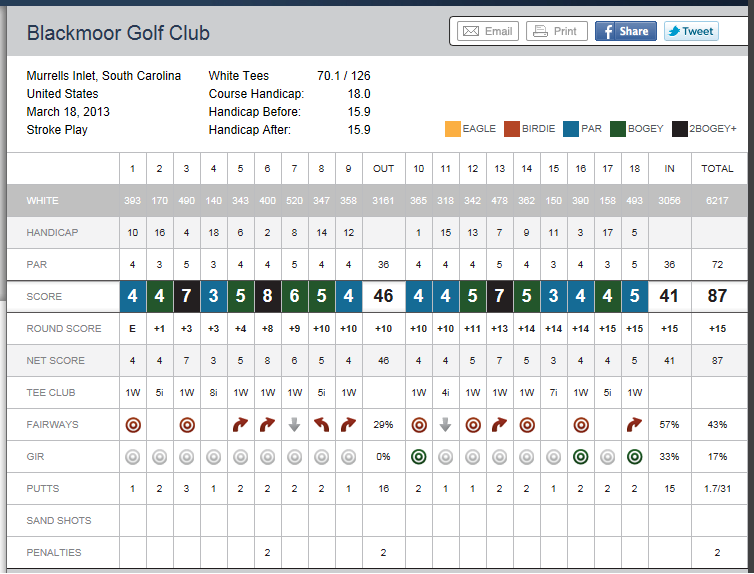Click hole 11 gray down arrow icon
The width and height of the screenshot is (754, 574).
tap(446, 425)
